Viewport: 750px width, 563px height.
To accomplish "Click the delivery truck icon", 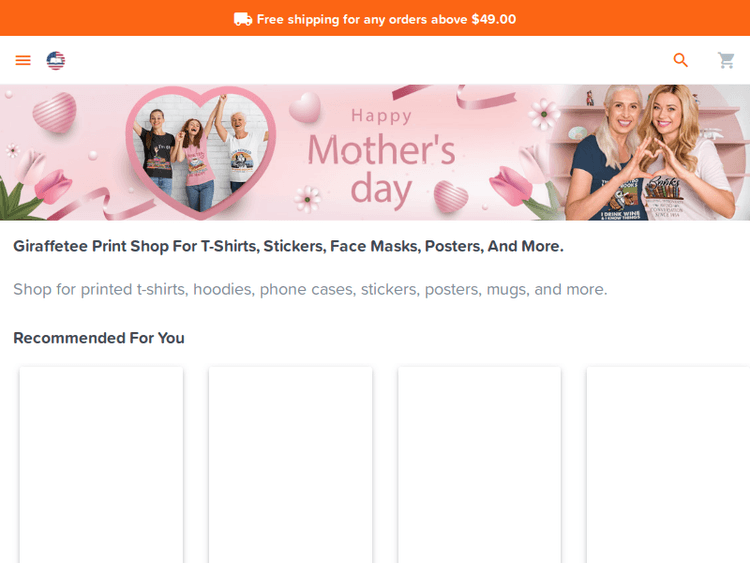I will pyautogui.click(x=243, y=19).
